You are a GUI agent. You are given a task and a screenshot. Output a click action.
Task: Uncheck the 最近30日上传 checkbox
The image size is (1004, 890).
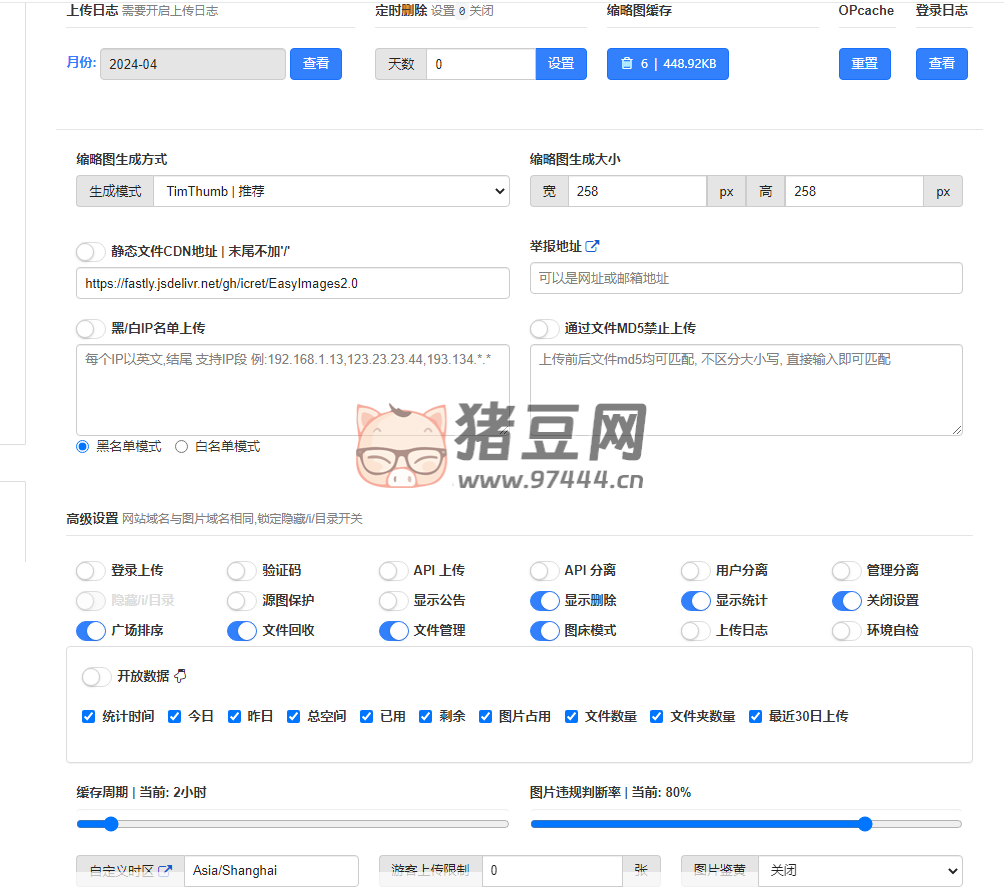coord(755,716)
